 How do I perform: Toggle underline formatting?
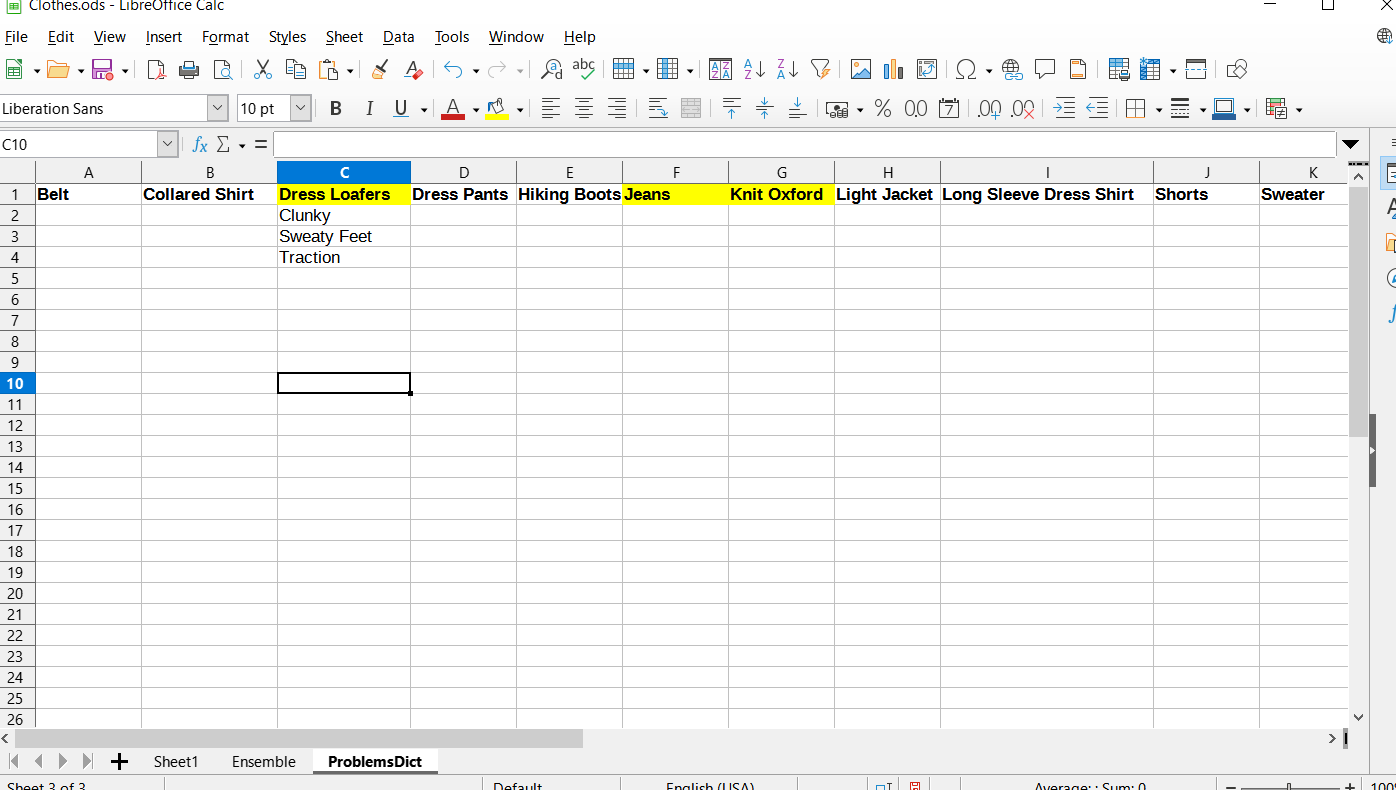(x=402, y=108)
